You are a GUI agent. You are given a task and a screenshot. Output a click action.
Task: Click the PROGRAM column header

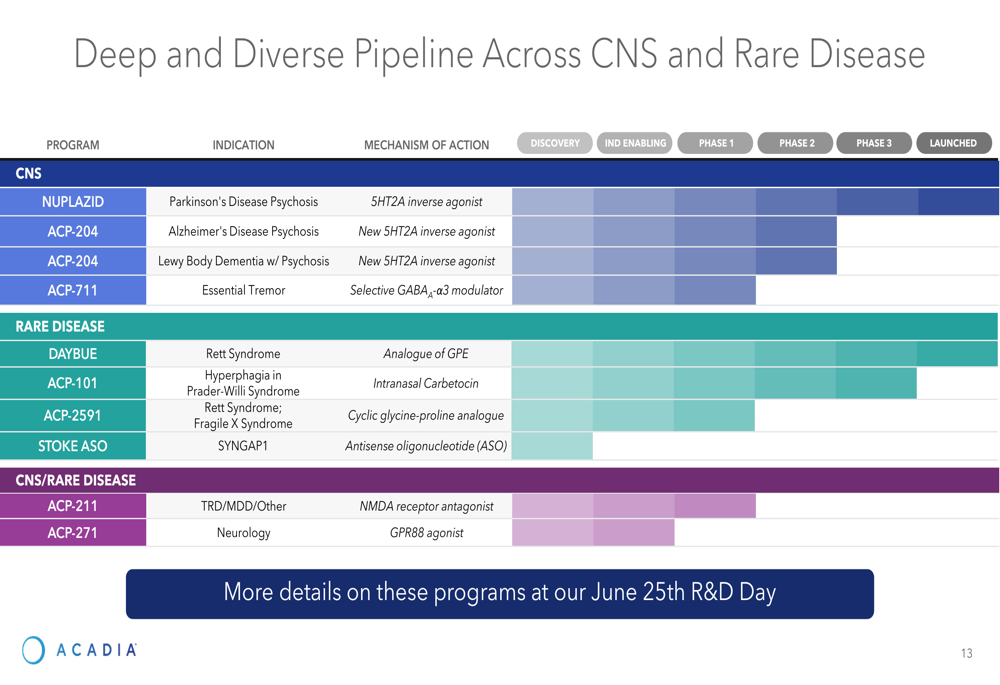(73, 145)
